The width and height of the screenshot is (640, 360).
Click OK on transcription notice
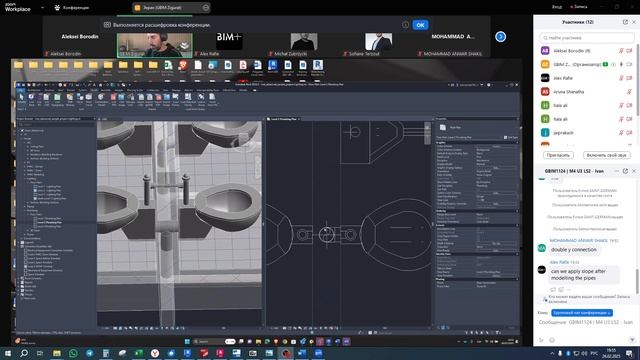point(420,25)
